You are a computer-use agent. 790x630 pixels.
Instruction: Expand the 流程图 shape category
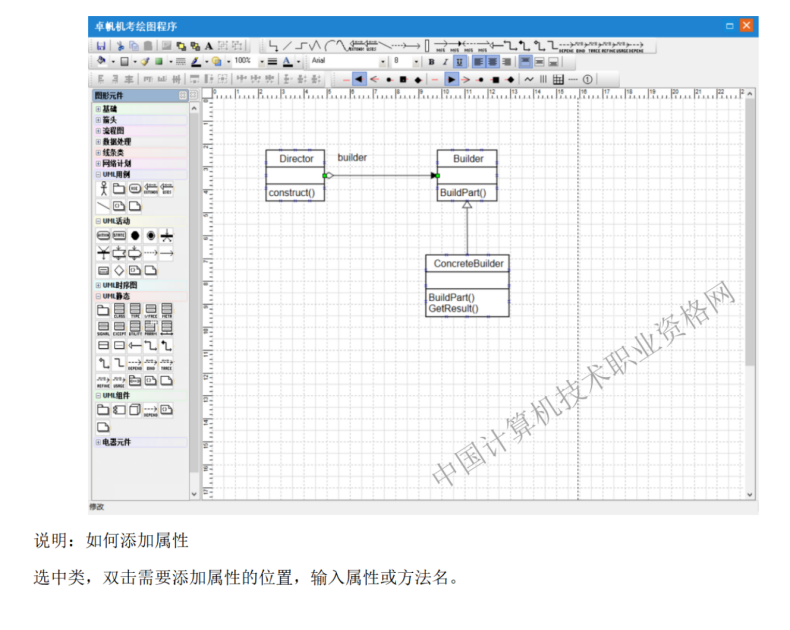click(98, 131)
